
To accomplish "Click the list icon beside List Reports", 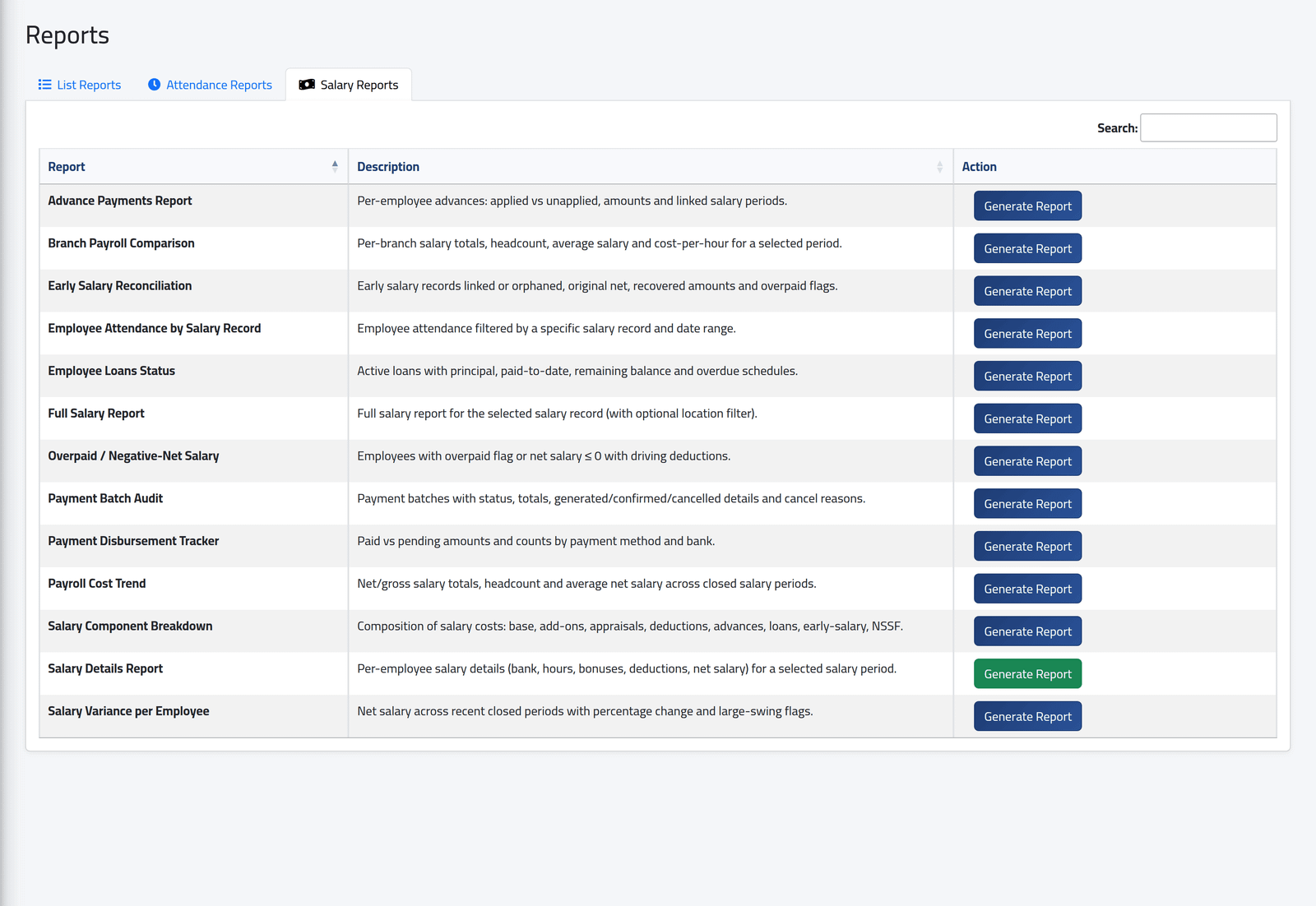I will 45,85.
